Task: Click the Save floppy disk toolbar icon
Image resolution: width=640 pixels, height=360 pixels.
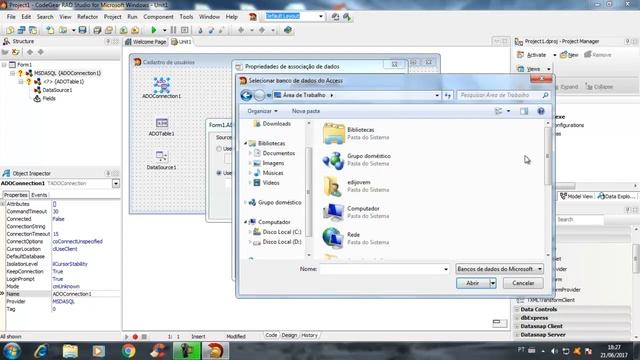Action: (82, 30)
